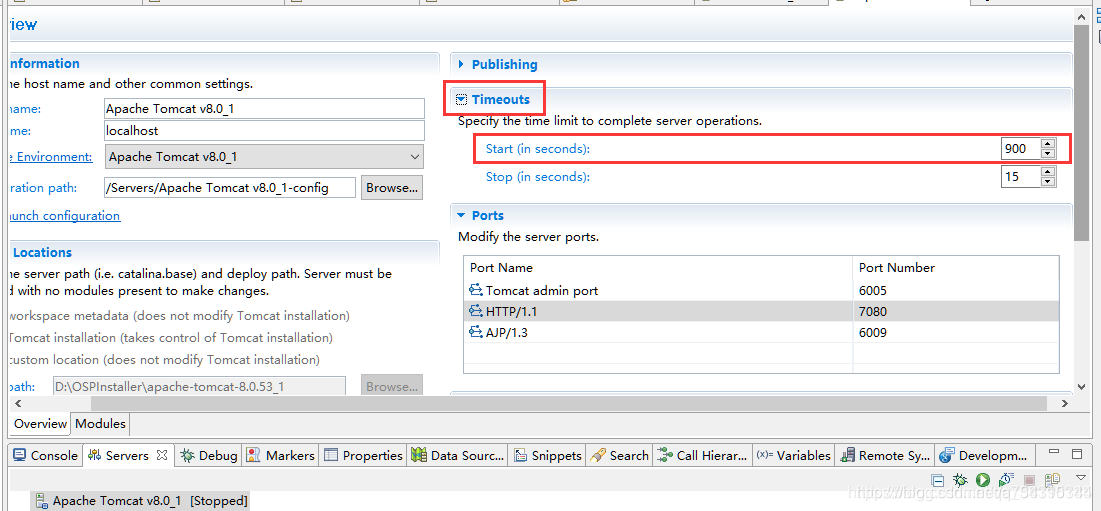Open the Properties tab
Image resolution: width=1101 pixels, height=511 pixels.
364,456
